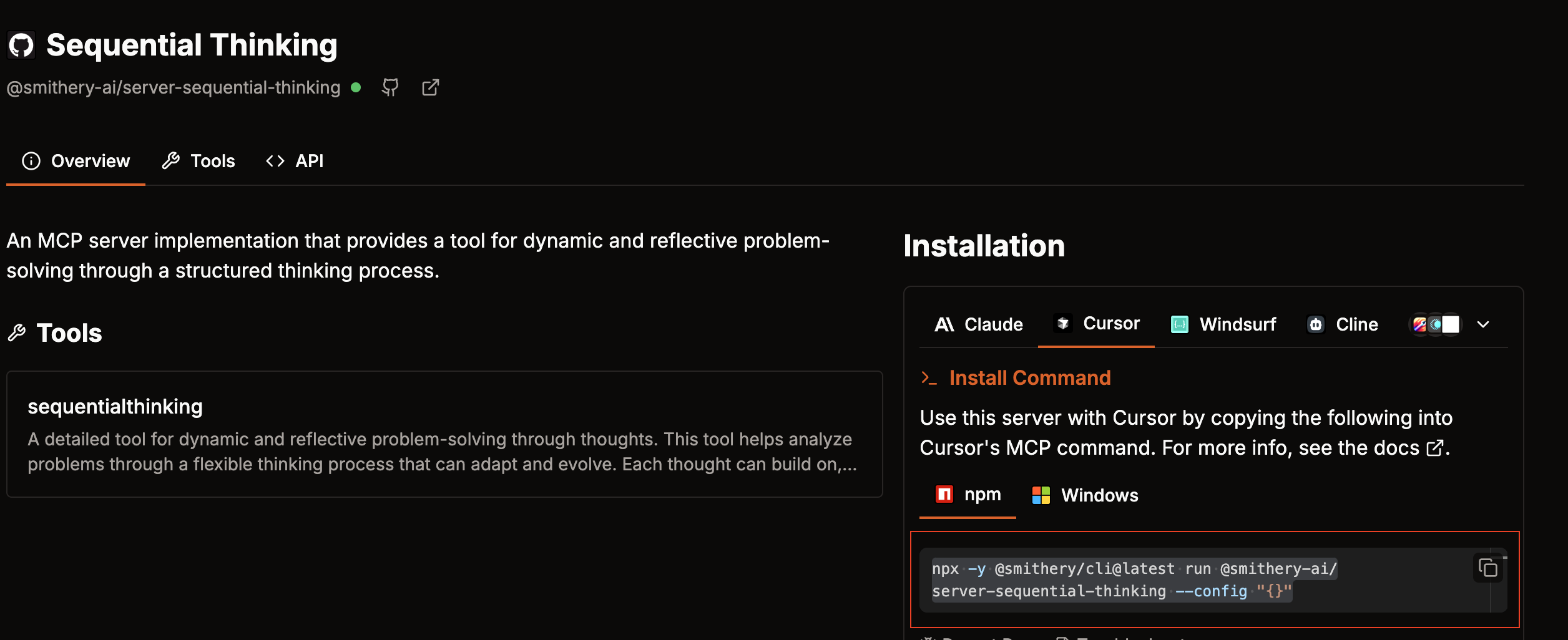1568x640 pixels.
Task: Click the Claude Anthropic logo icon
Action: (944, 324)
